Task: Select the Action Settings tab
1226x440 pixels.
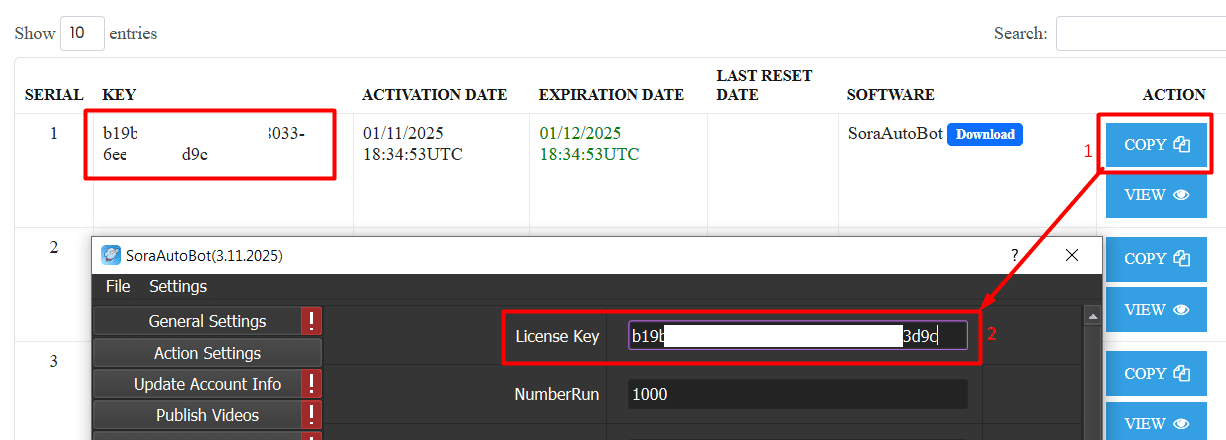Action: coord(207,353)
